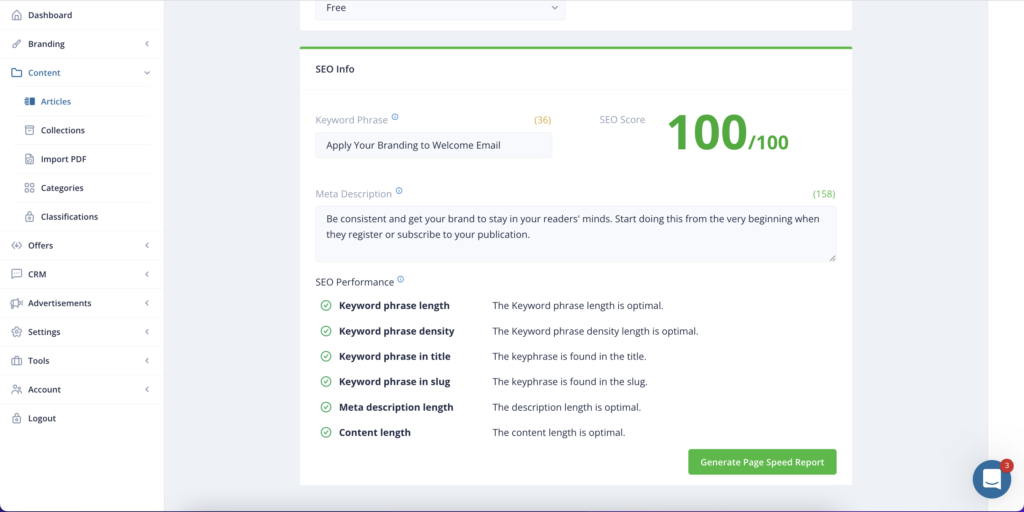Screen dimensions: 1024x512
Task: Click 'The keyphrase is found in the title.'
Action: [x=569, y=357]
